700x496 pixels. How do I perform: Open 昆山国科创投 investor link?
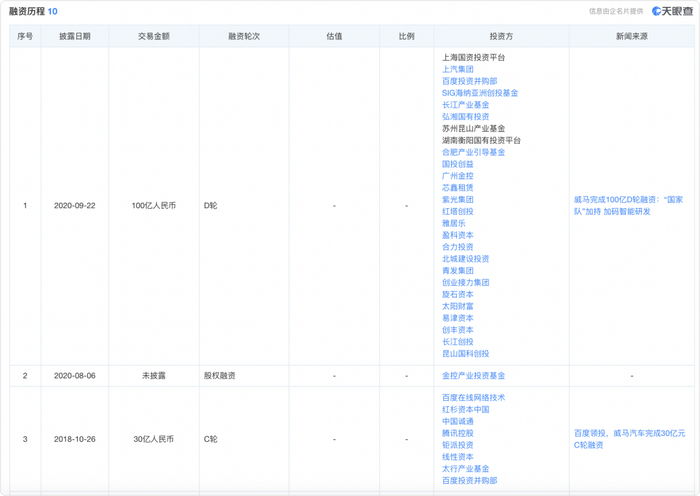[x=466, y=353]
